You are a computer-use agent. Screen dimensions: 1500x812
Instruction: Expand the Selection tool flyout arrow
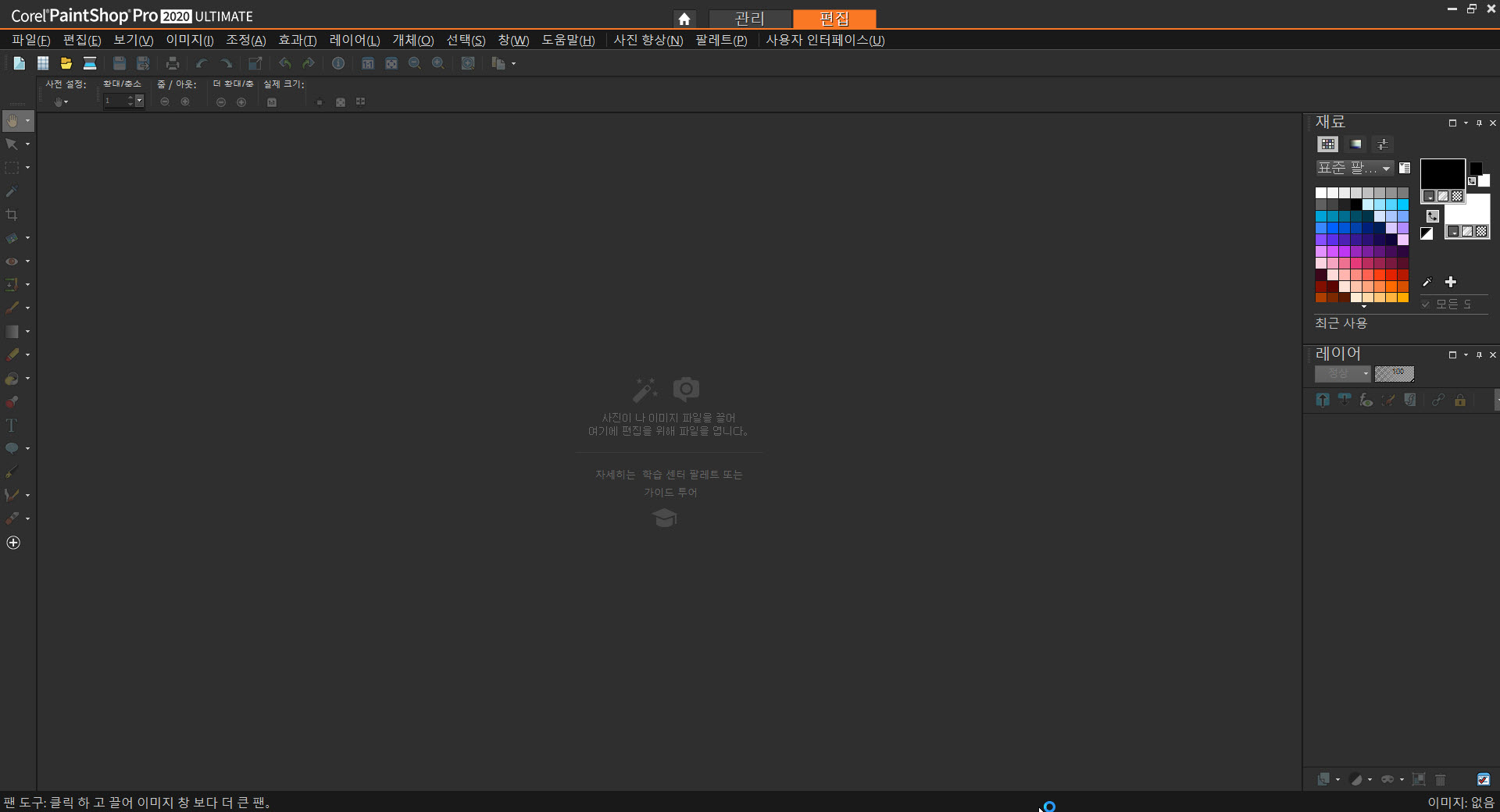click(x=28, y=168)
